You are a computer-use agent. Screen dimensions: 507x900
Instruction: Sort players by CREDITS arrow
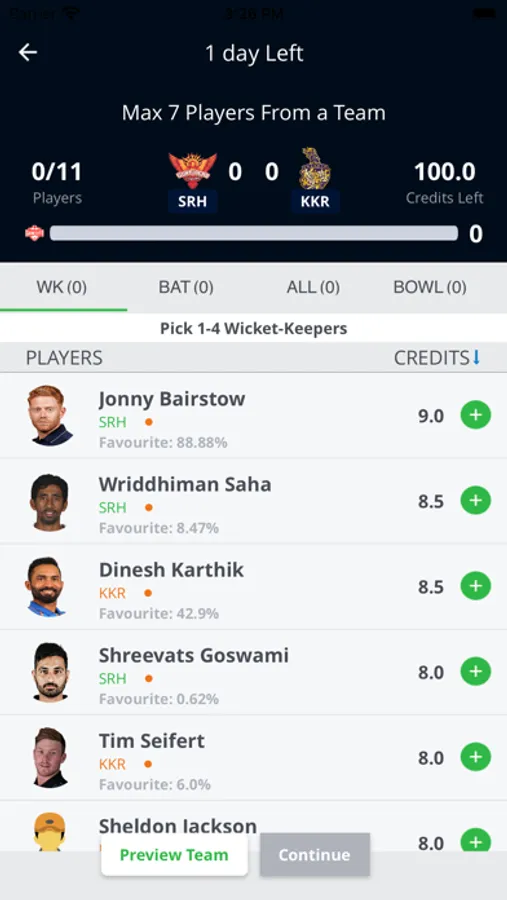click(475, 358)
